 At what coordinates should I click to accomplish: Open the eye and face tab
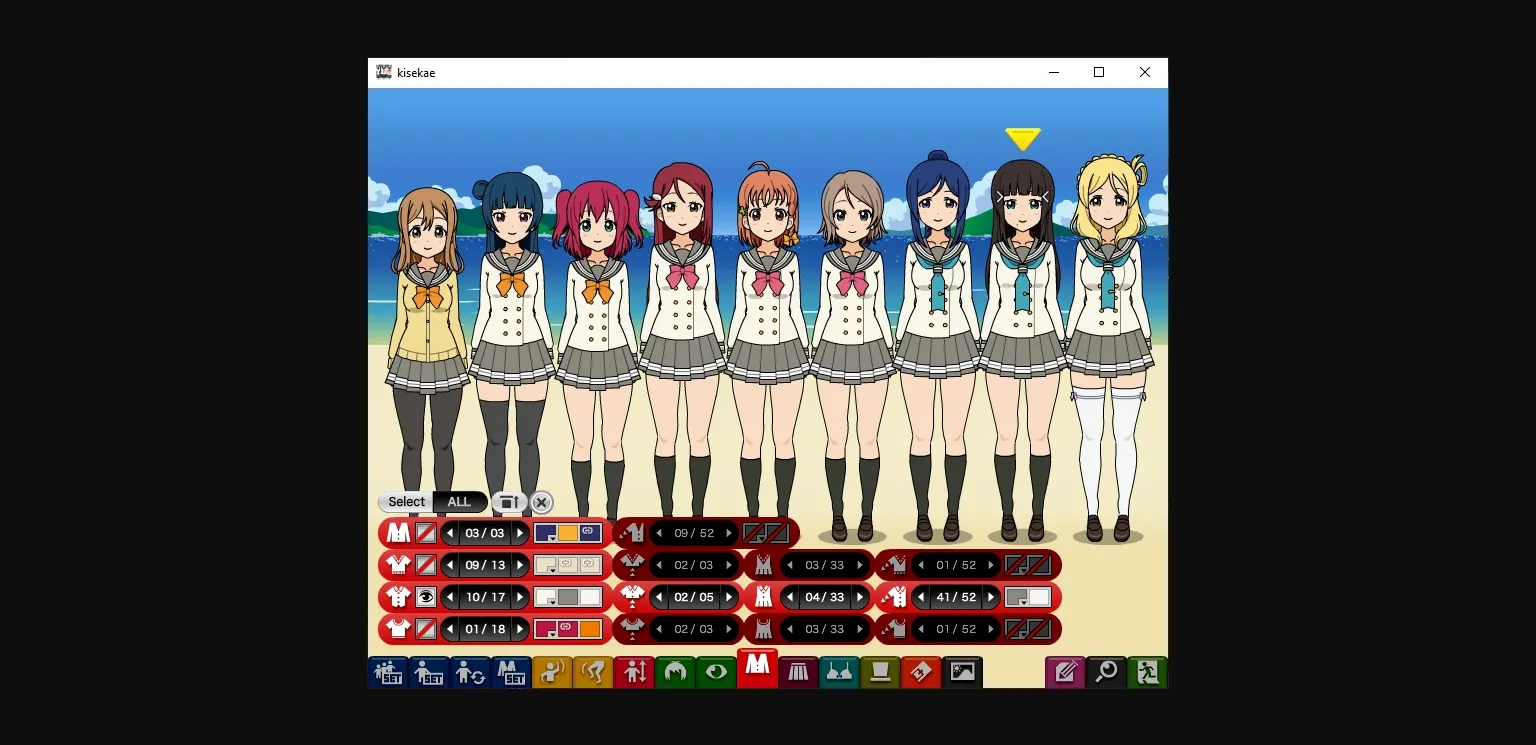point(716,672)
